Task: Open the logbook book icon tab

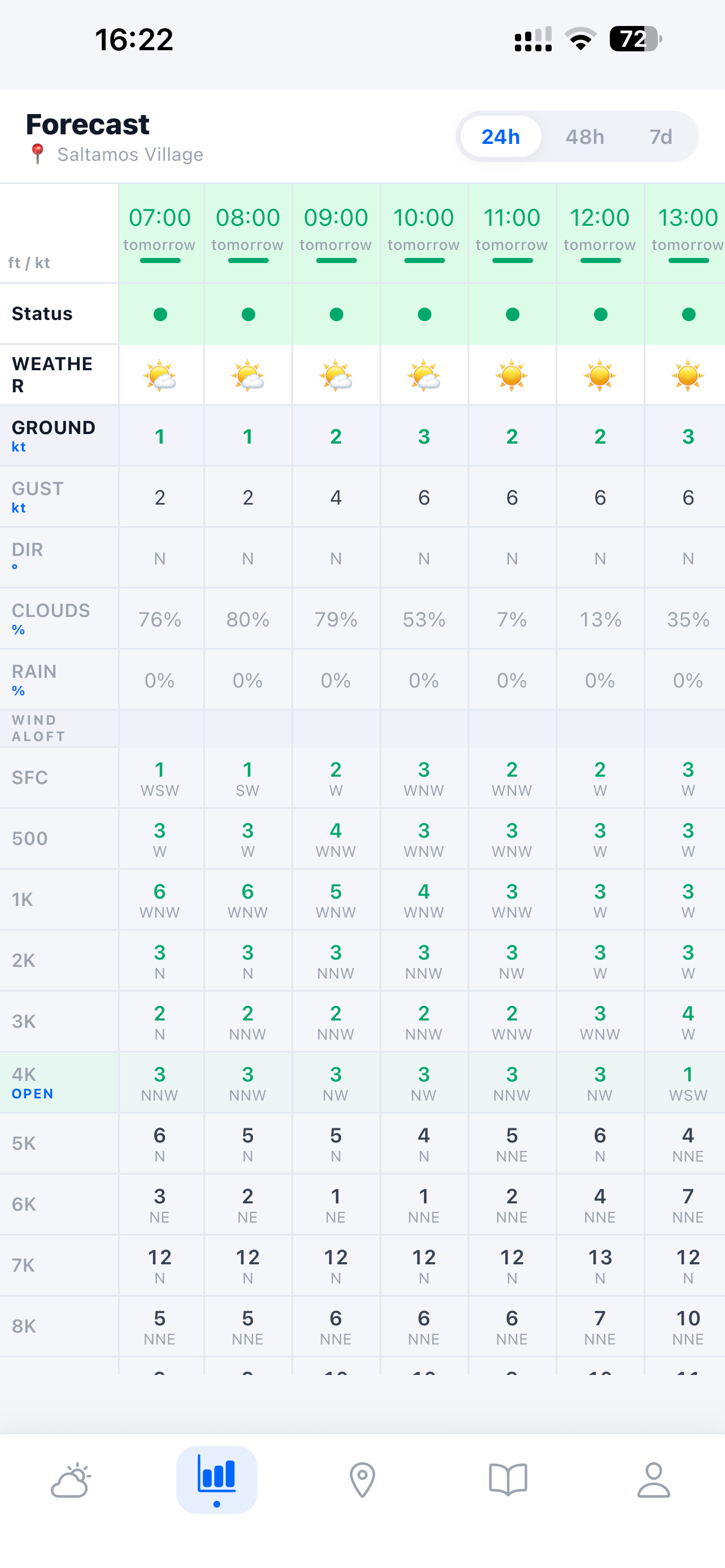Action: click(508, 1479)
